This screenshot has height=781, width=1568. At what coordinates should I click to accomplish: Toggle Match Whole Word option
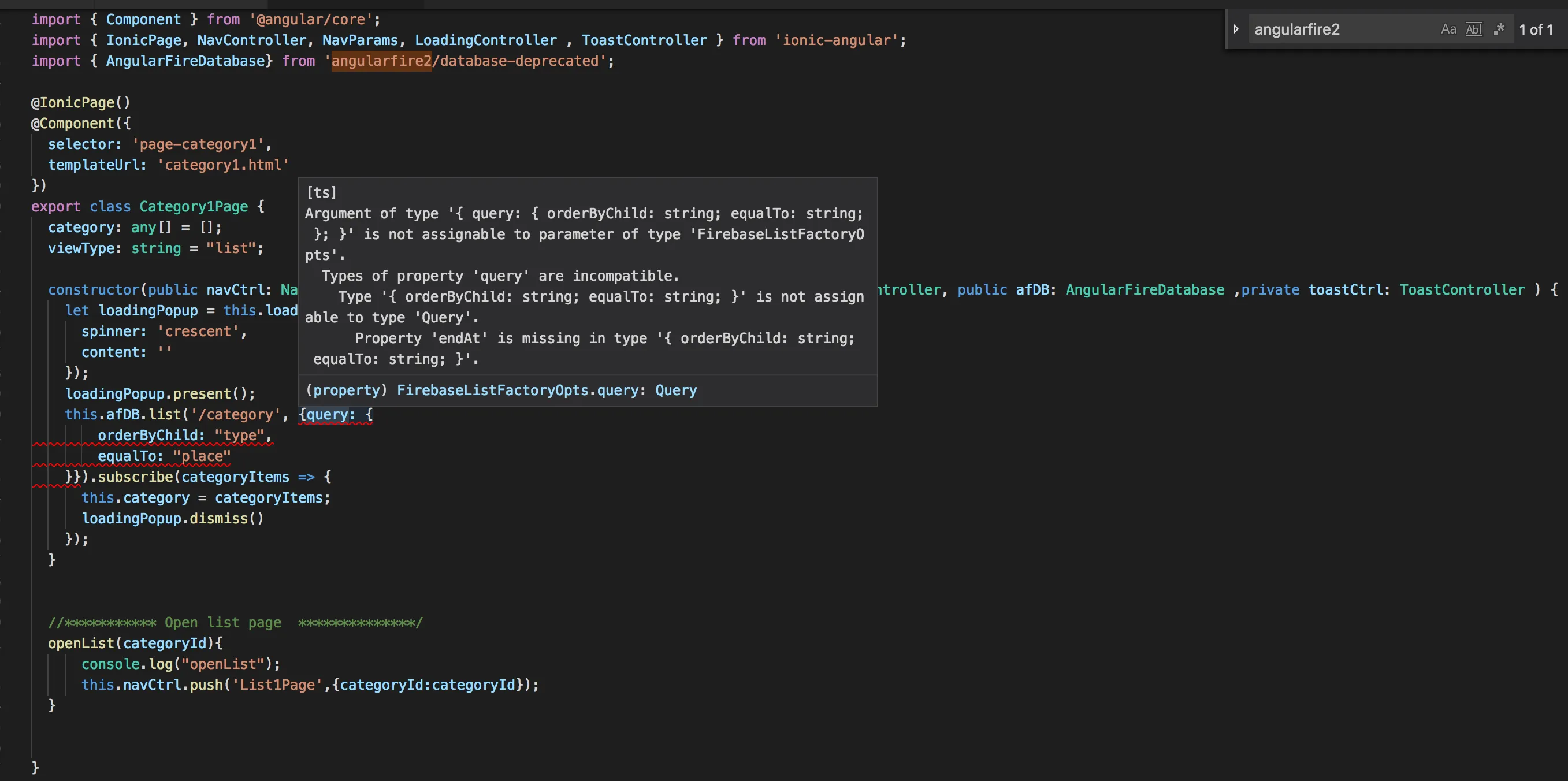click(1474, 29)
